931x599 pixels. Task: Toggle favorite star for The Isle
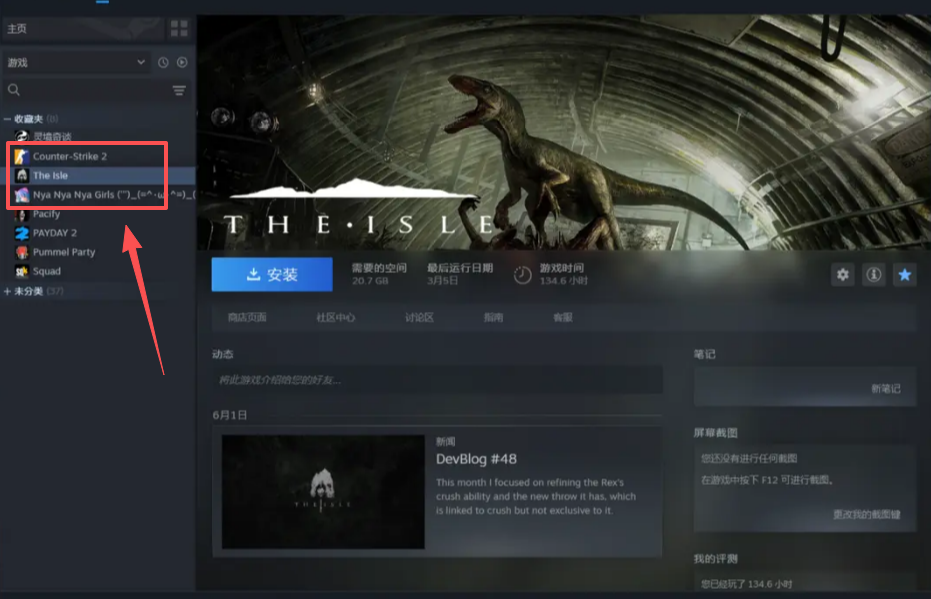[904, 274]
